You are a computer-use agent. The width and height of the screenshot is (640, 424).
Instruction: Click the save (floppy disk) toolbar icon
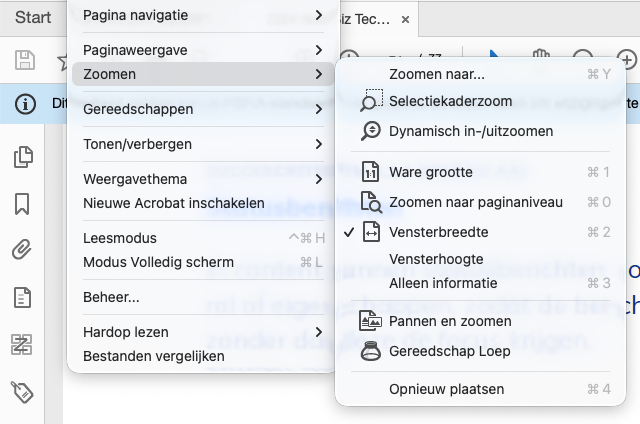(x=25, y=60)
